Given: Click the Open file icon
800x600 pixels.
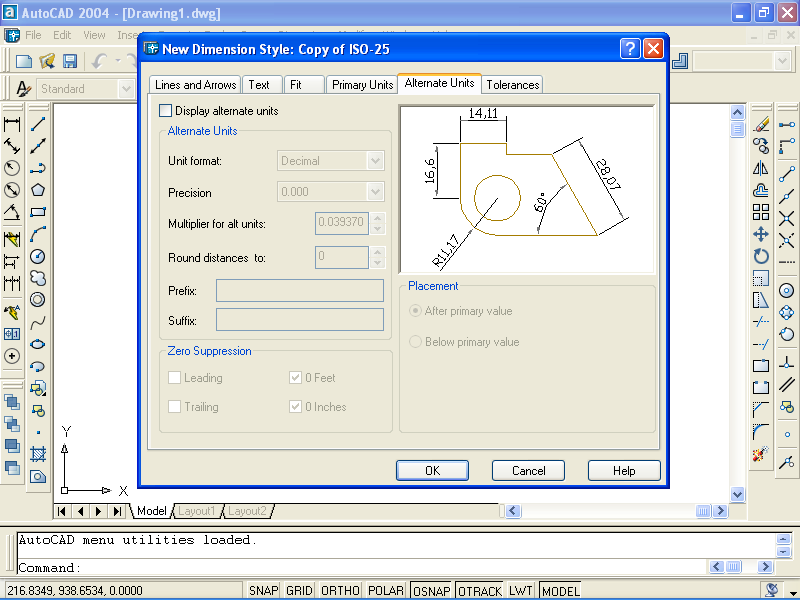Looking at the screenshot, I should 47,61.
